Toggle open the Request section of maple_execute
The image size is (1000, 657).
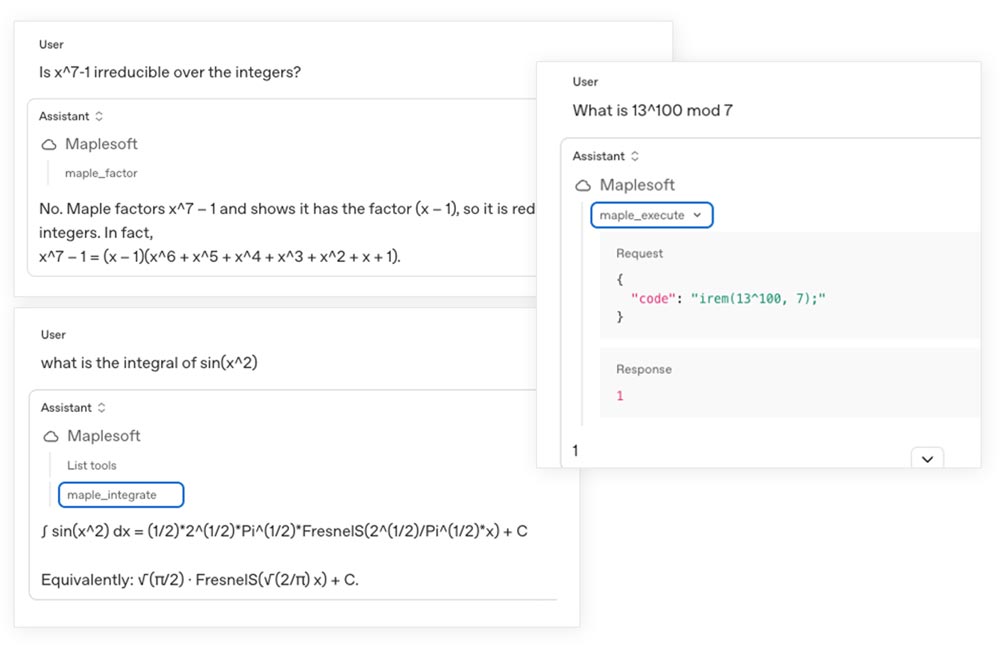(638, 253)
